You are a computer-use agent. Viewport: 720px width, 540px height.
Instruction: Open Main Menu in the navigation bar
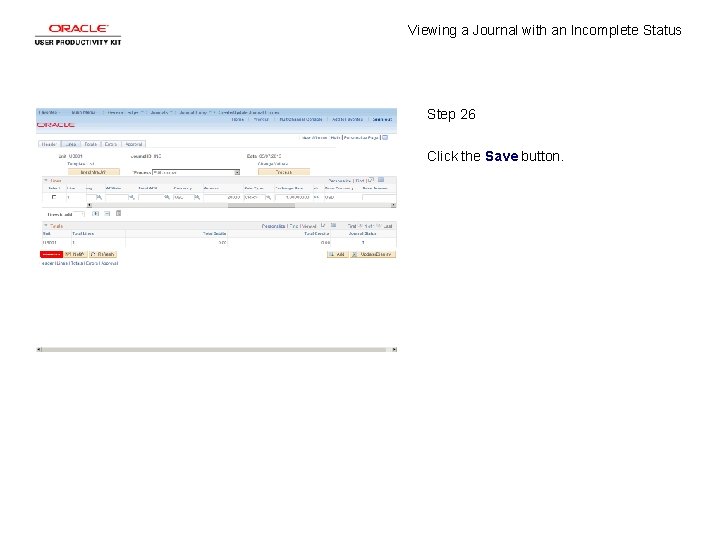[84, 112]
